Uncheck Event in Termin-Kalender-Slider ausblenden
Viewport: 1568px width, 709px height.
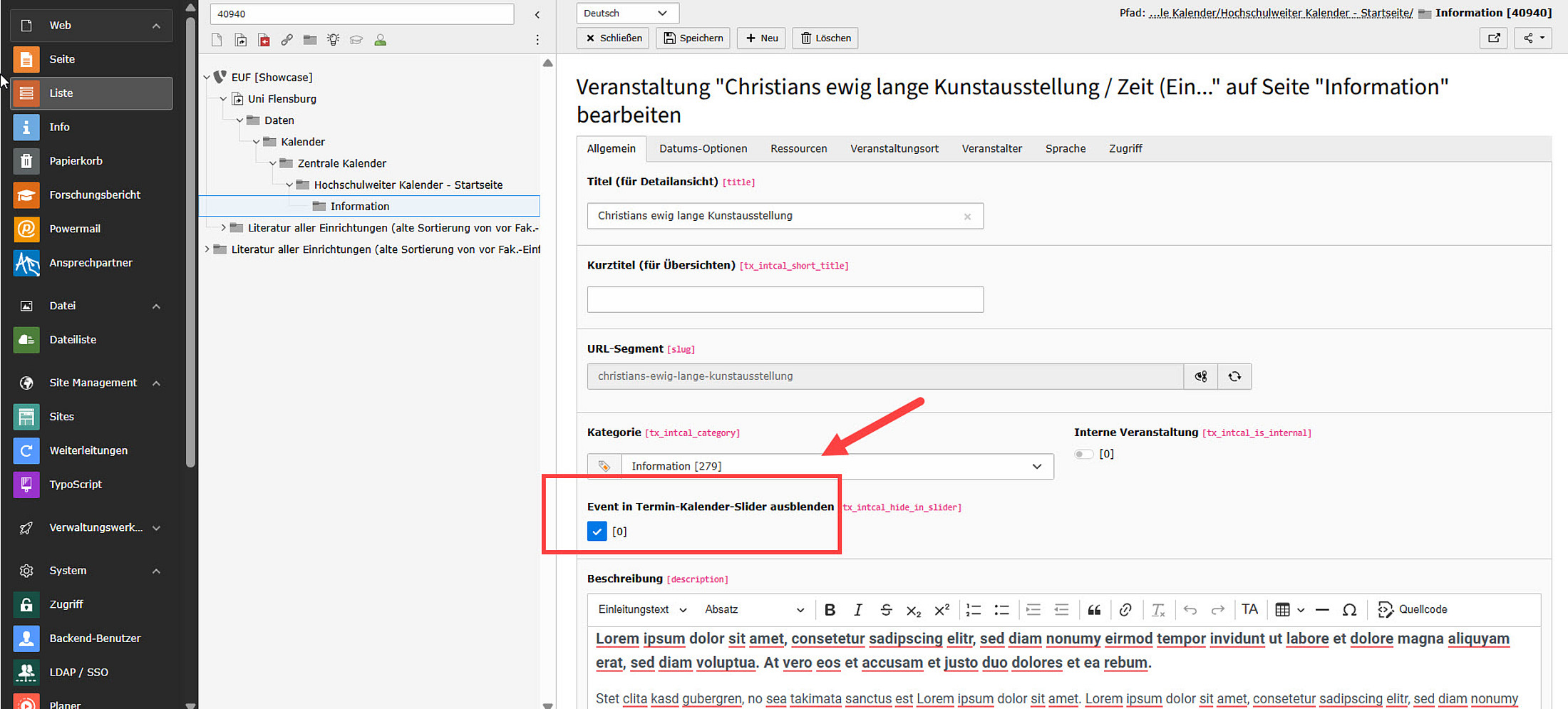pyautogui.click(x=597, y=532)
